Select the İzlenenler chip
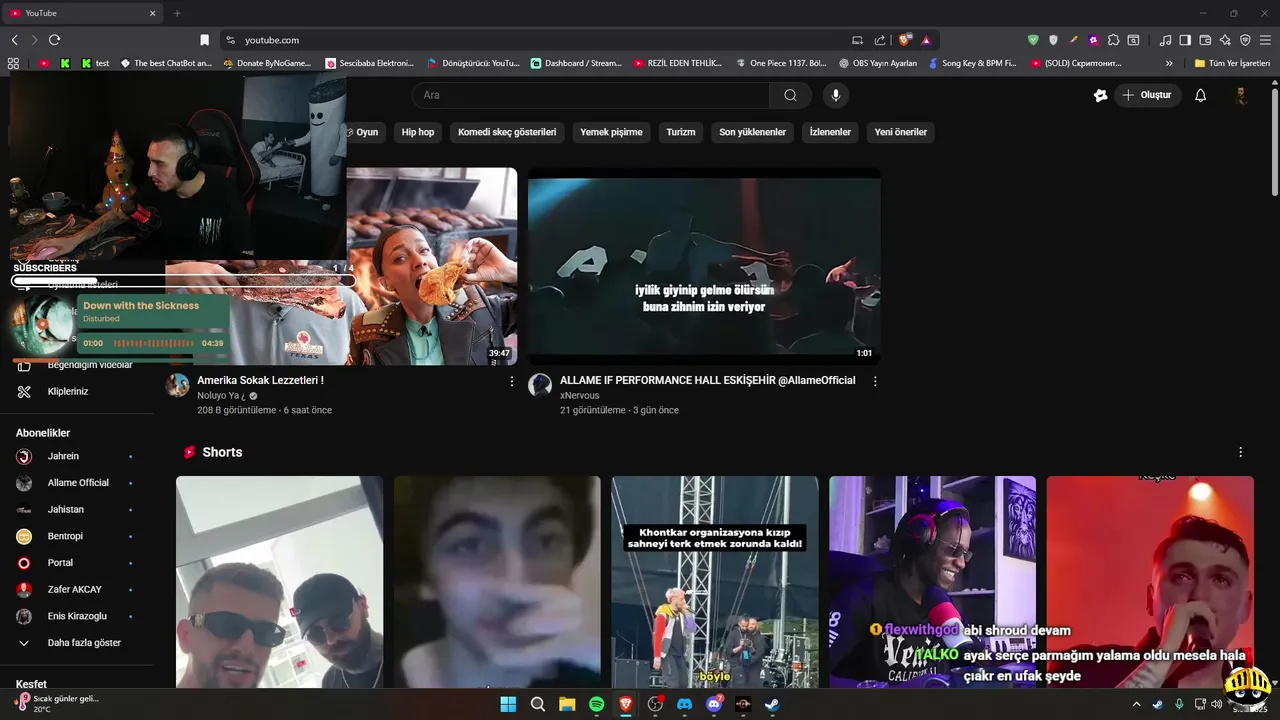1280x720 pixels. [x=830, y=132]
